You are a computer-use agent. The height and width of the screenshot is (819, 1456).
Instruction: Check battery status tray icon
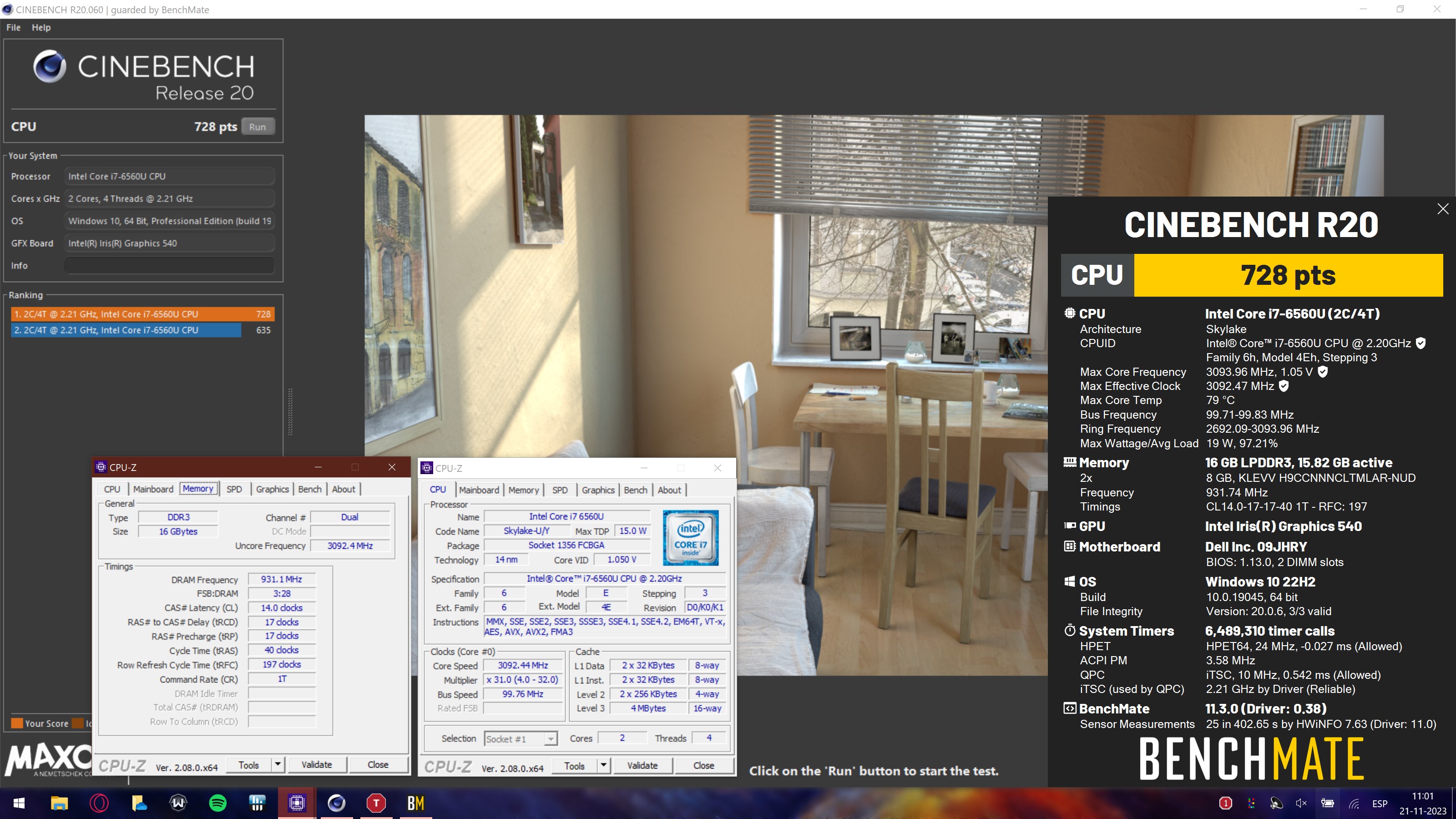(x=1327, y=803)
